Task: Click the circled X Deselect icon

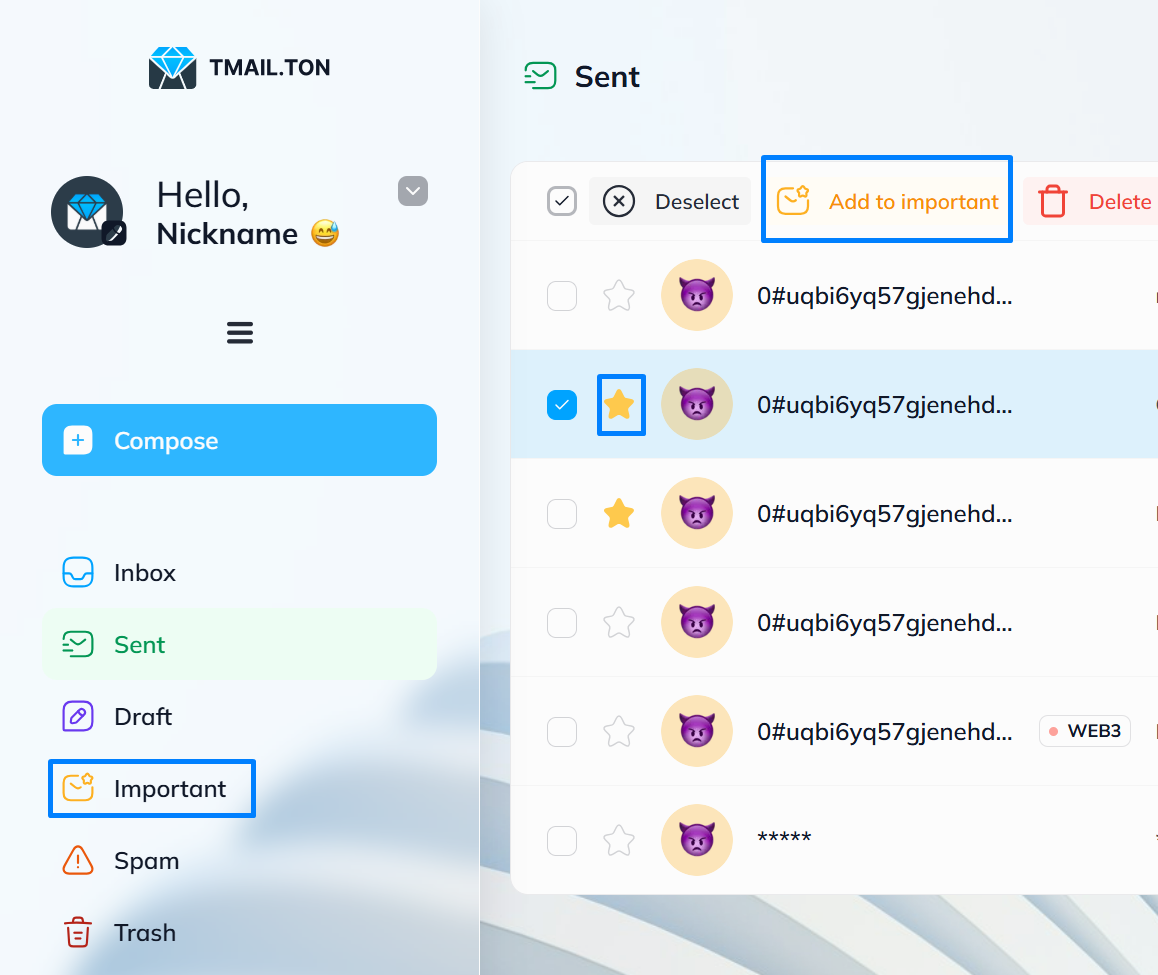Action: tap(619, 201)
